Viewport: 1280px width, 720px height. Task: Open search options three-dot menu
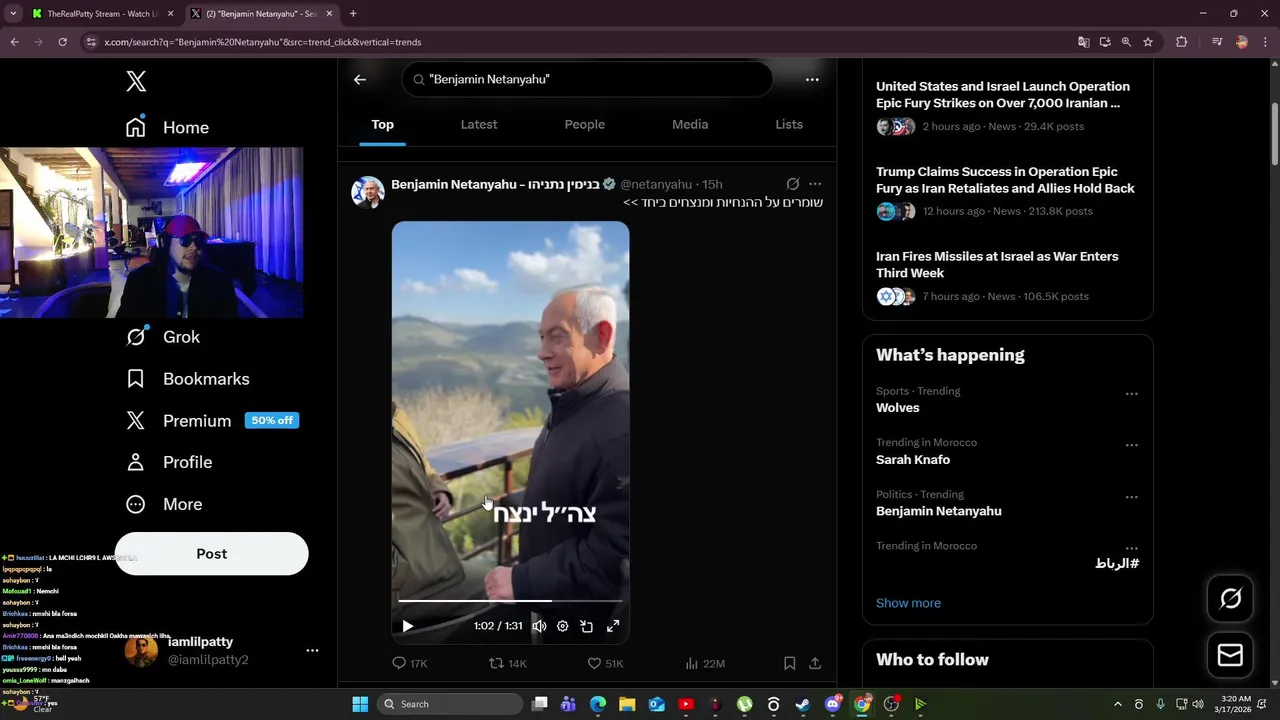812,80
